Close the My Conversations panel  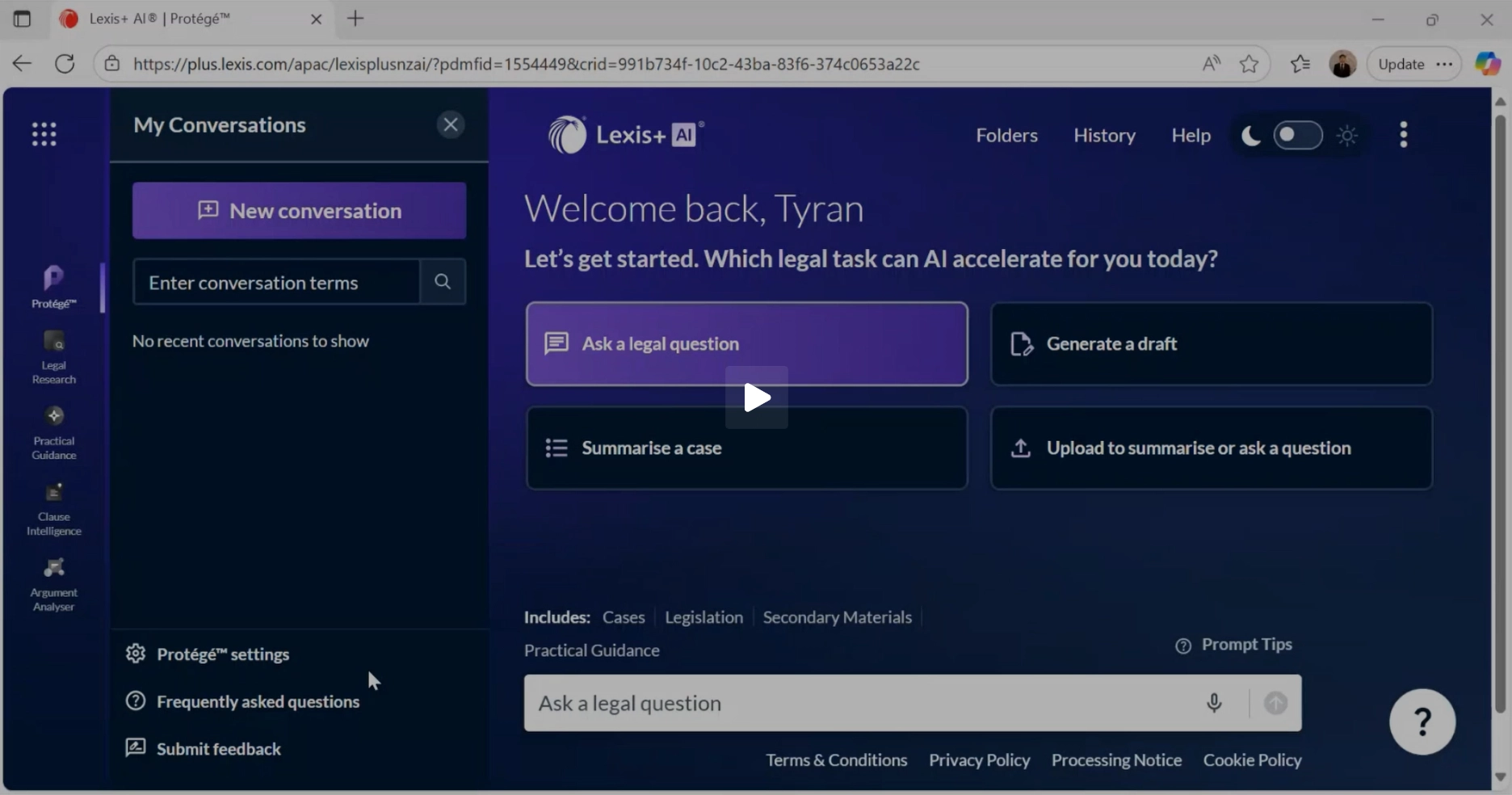coord(451,124)
